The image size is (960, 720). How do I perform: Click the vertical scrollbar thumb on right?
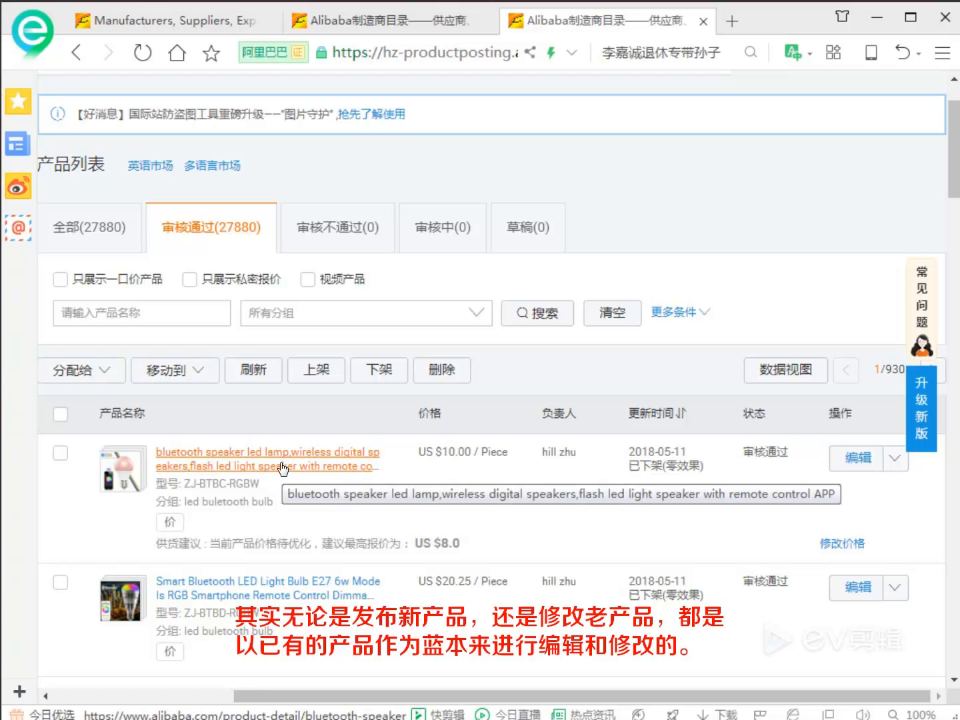point(953,149)
